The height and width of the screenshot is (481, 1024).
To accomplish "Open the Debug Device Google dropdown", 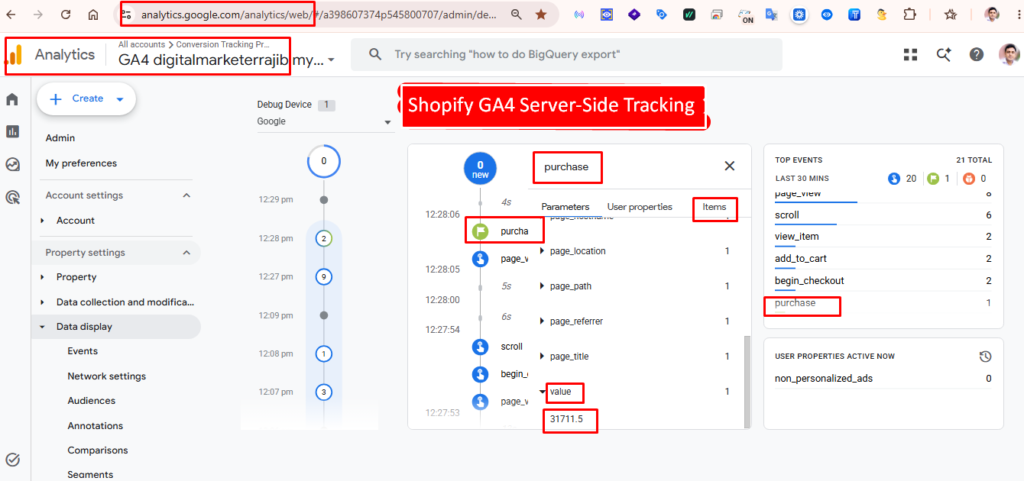I will [x=324, y=121].
